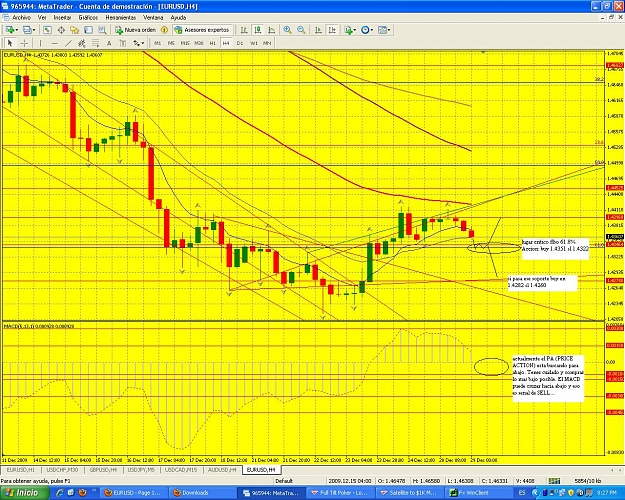
Task: Toggle chart shift icon
Action: (332, 30)
